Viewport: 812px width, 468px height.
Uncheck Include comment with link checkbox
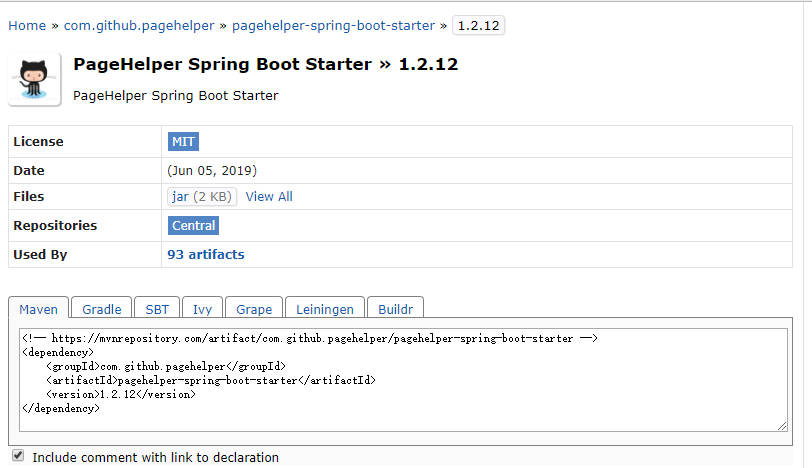click(x=18, y=456)
